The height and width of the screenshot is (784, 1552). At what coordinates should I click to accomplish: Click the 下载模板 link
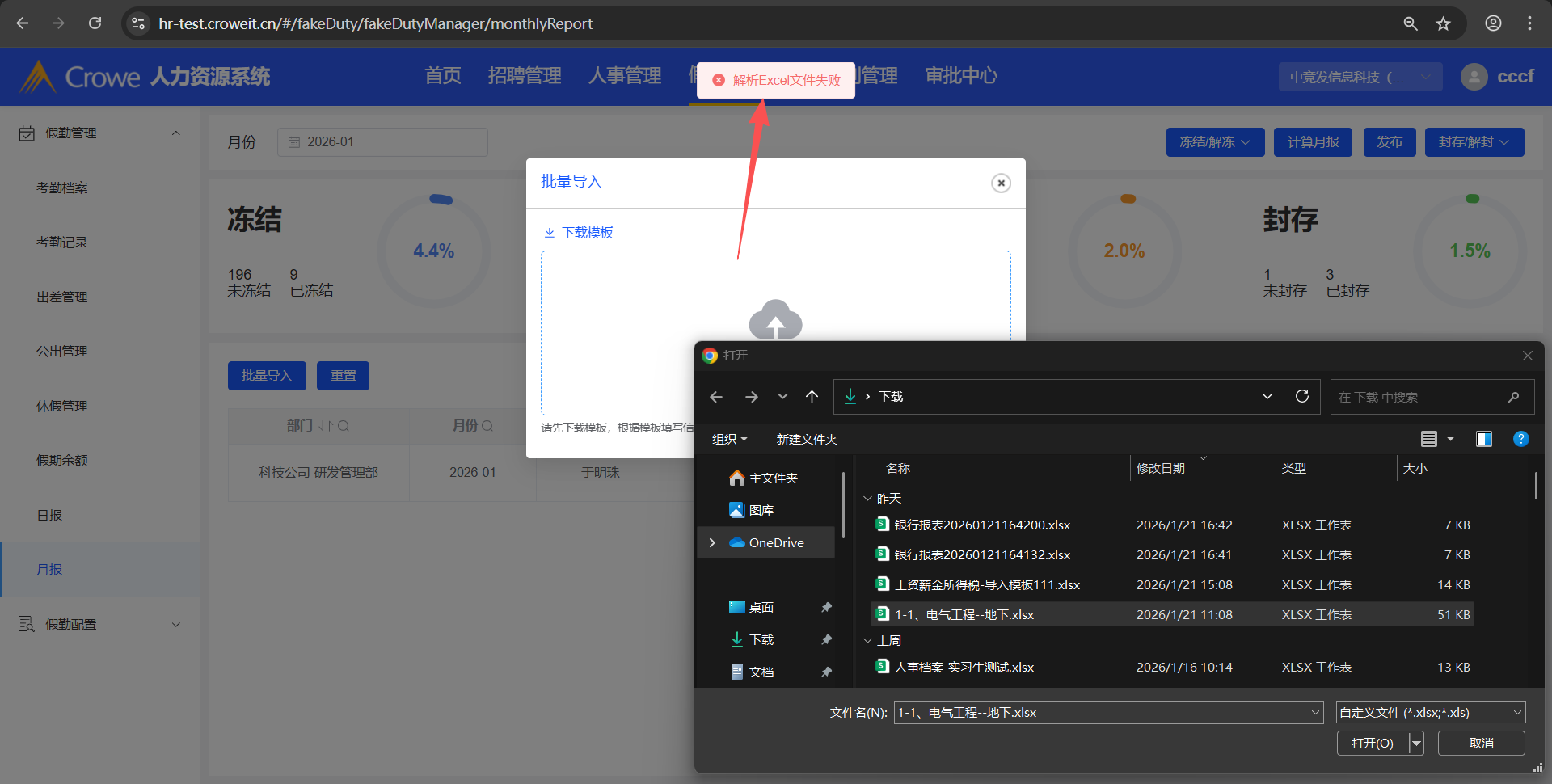(x=579, y=233)
